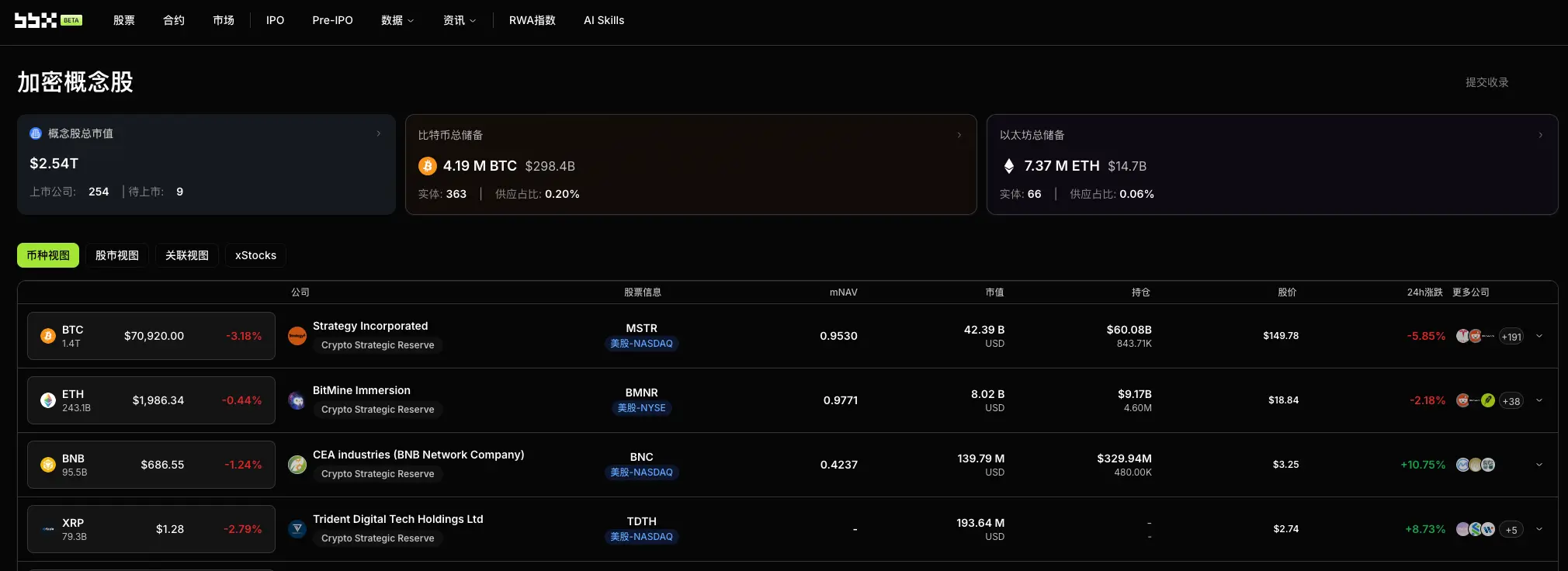Open the 资讯 dropdown menu

pyautogui.click(x=460, y=20)
